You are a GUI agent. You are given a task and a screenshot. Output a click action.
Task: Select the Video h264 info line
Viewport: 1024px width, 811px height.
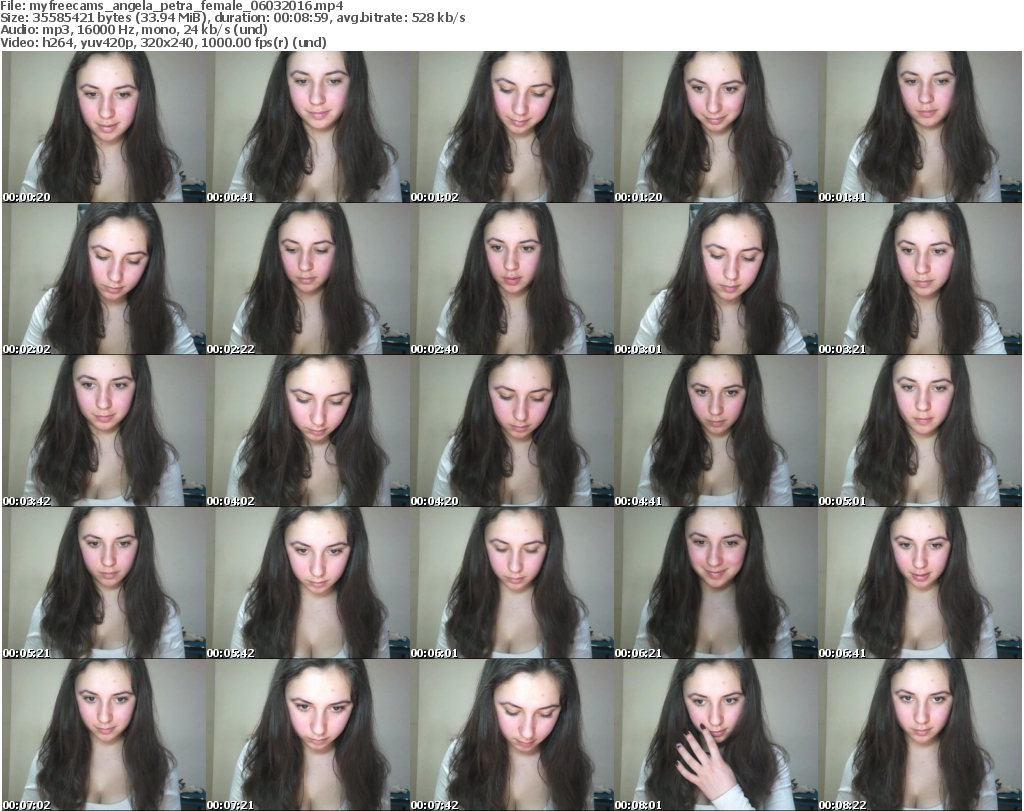pos(163,42)
